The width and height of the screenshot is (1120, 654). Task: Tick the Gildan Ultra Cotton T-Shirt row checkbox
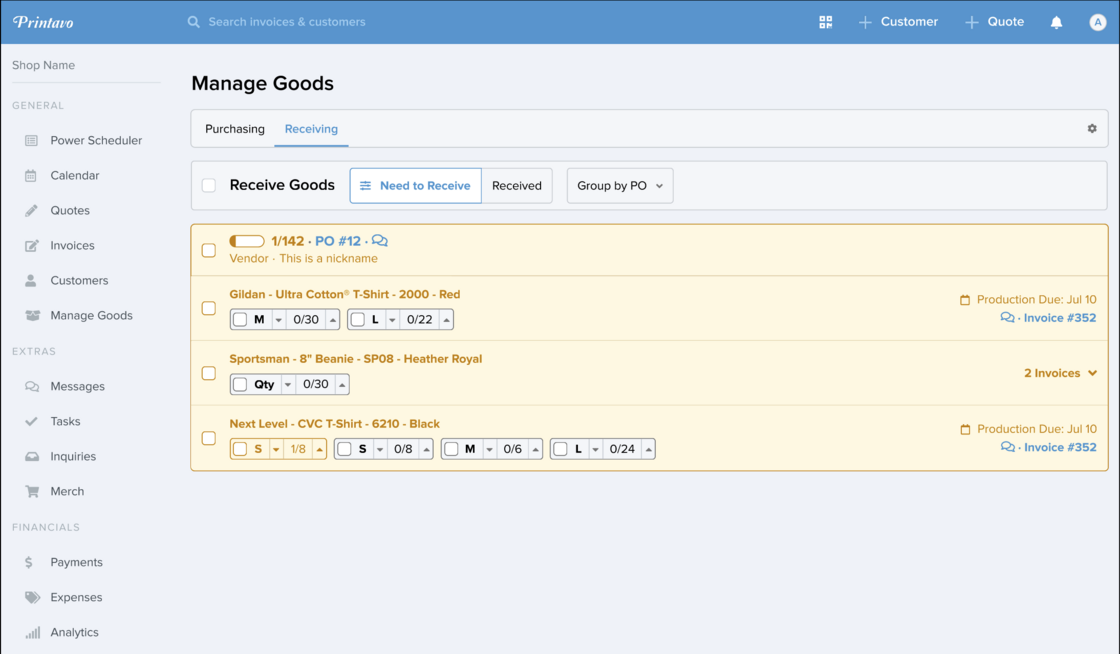[209, 308]
